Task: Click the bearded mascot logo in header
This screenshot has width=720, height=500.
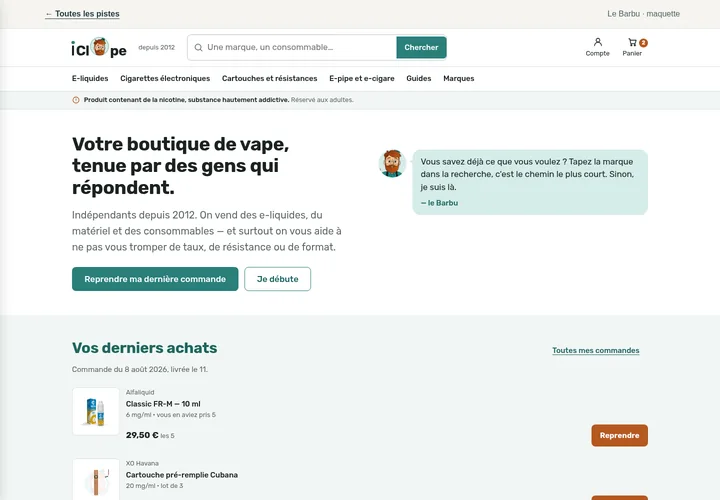Action: click(99, 47)
